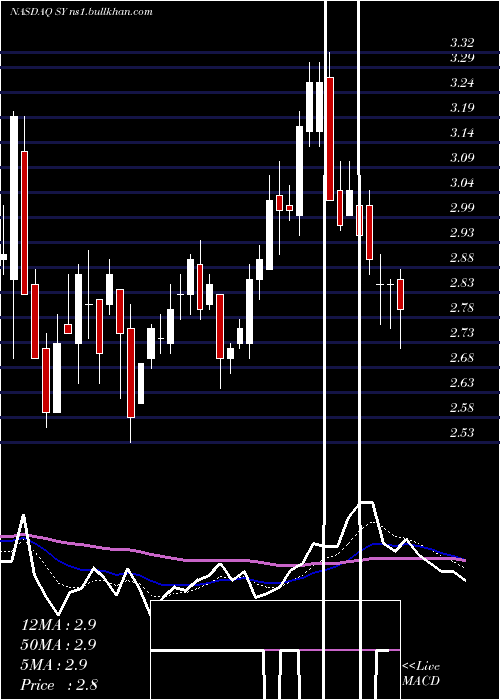Click the 2.78 price axis label
This screenshot has width=500, height=700.
[462, 308]
